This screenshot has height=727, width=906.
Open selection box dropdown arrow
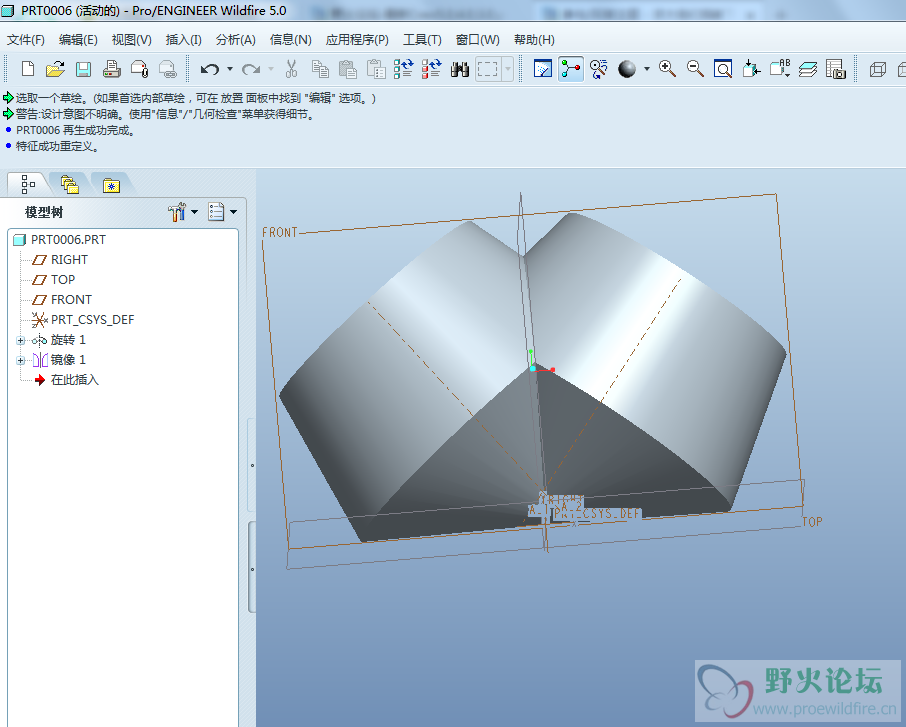508,69
